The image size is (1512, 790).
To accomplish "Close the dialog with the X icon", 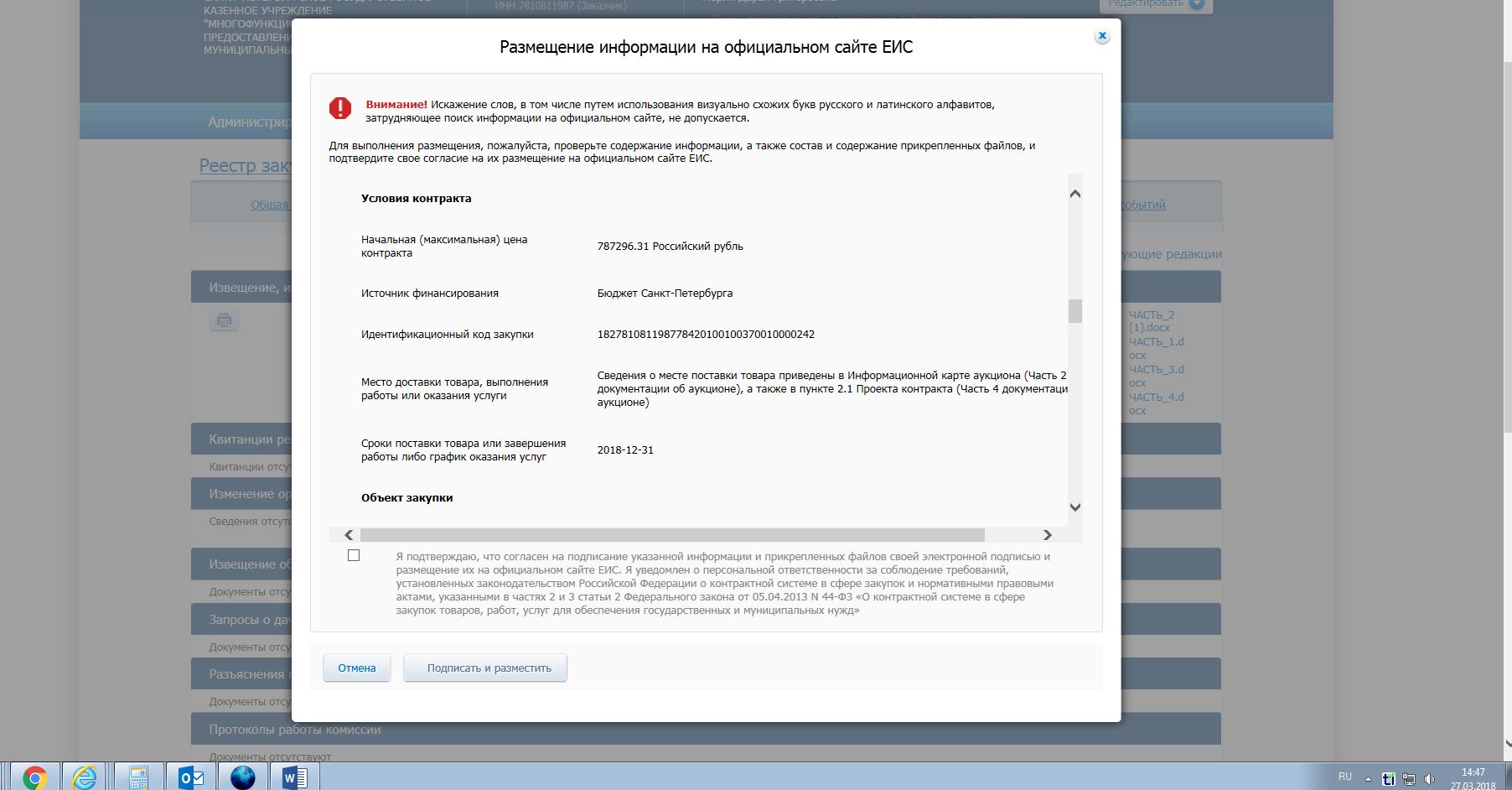I will coord(1102,36).
